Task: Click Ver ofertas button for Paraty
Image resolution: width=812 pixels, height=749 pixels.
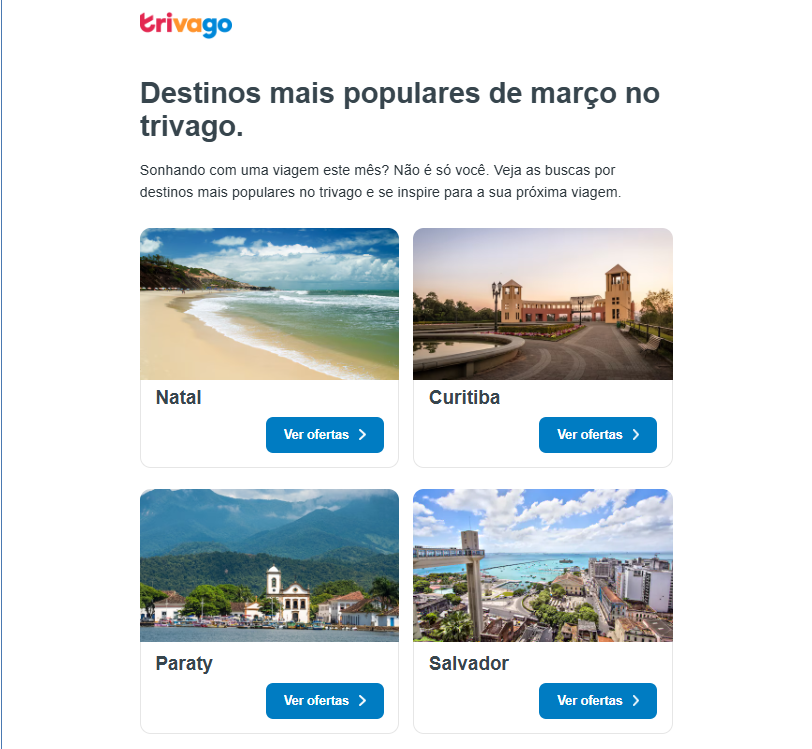Action: [x=325, y=701]
